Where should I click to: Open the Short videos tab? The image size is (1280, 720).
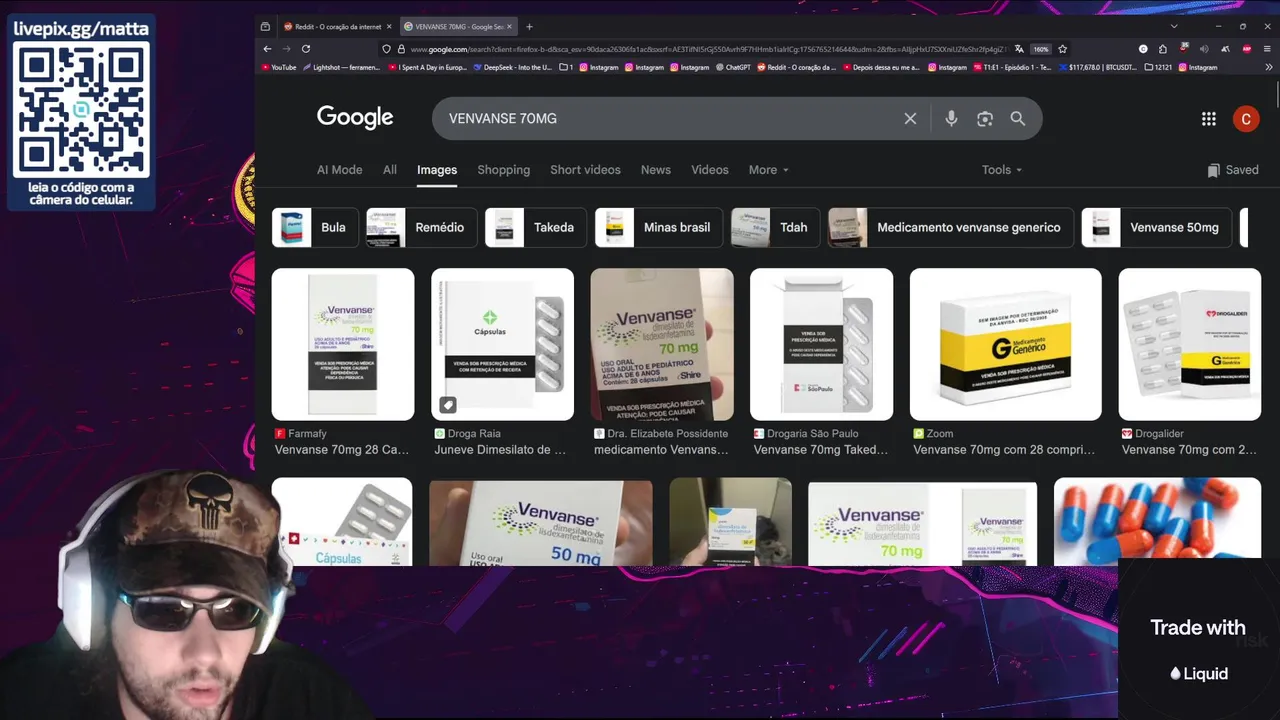tap(585, 170)
